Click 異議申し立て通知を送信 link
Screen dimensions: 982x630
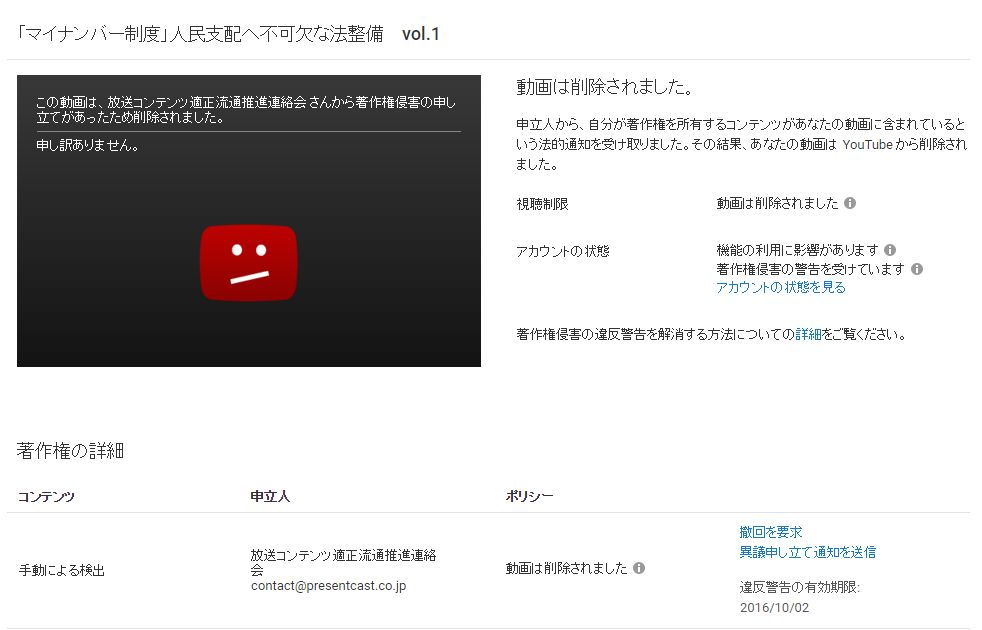(808, 552)
